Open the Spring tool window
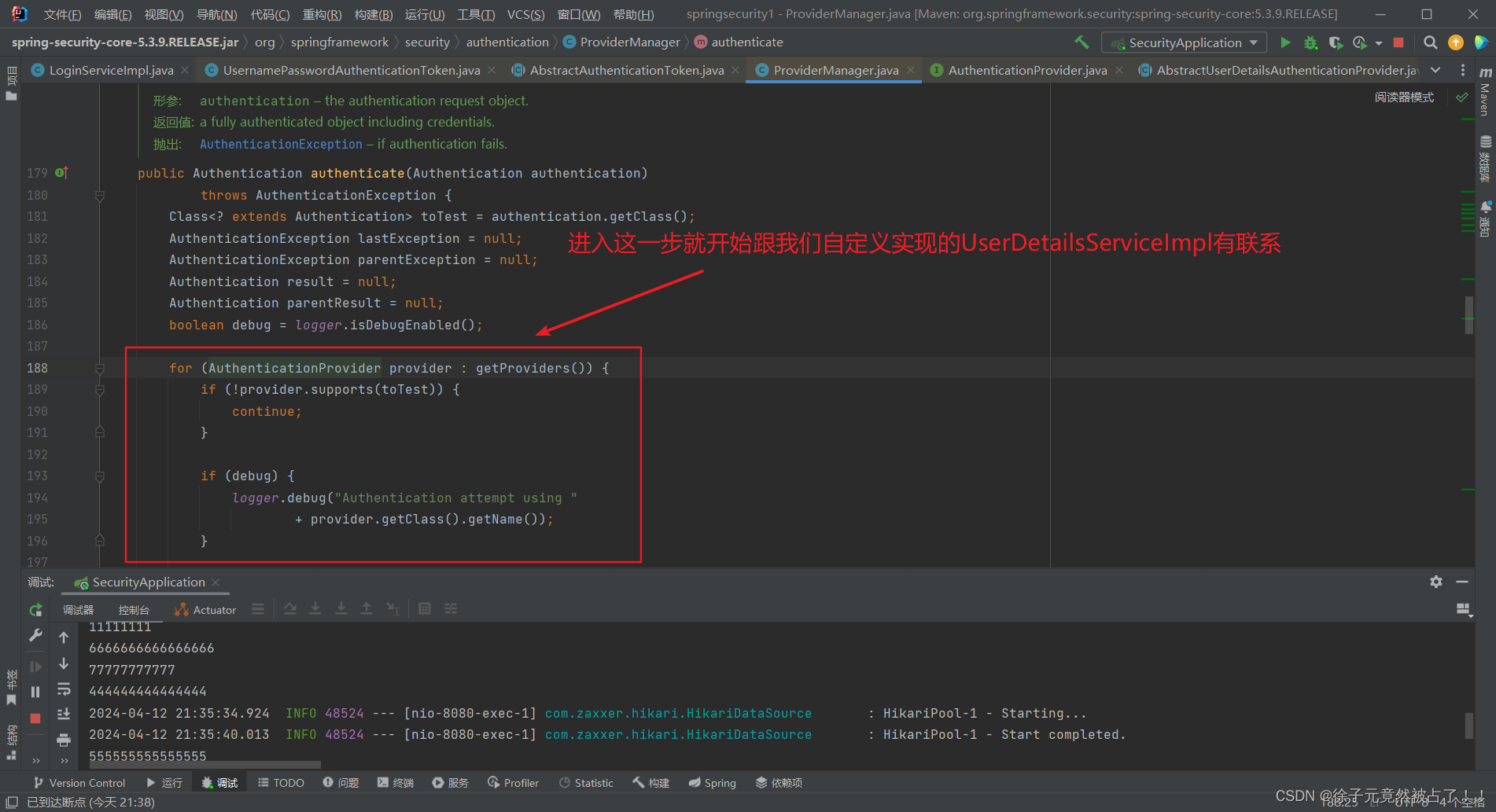This screenshot has height=812, width=1496. 713,783
